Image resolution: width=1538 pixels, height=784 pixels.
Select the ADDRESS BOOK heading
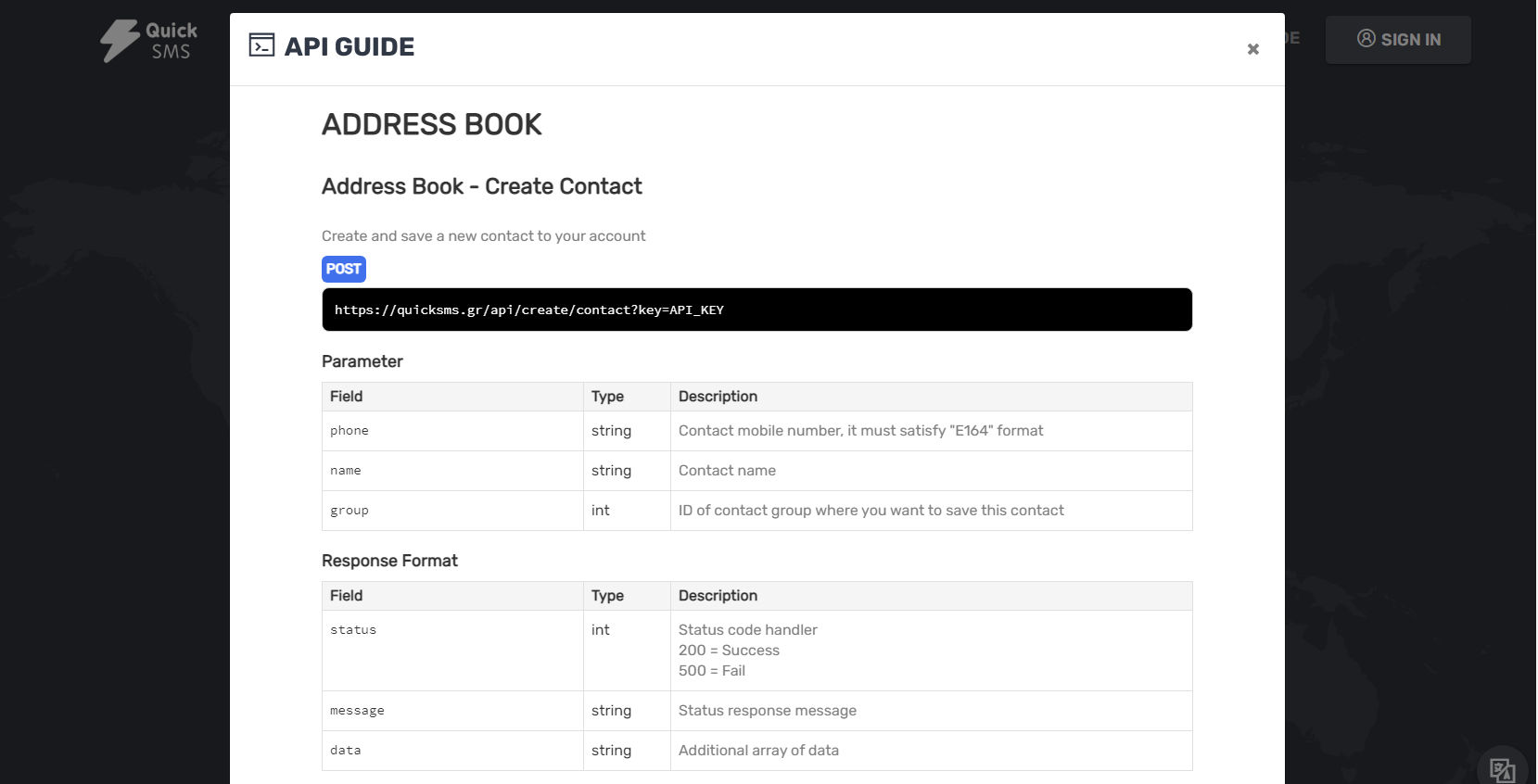coord(432,124)
